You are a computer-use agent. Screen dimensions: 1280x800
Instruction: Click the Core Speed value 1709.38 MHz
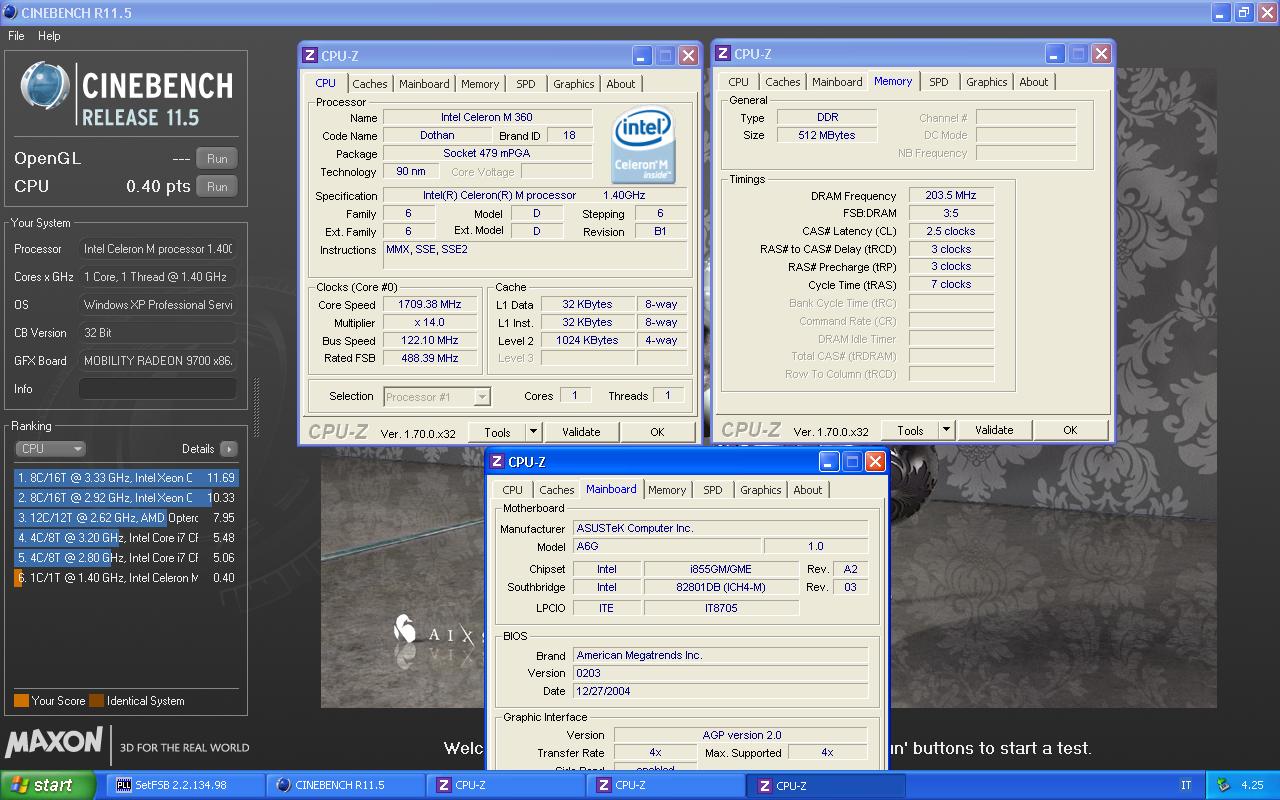pos(431,305)
